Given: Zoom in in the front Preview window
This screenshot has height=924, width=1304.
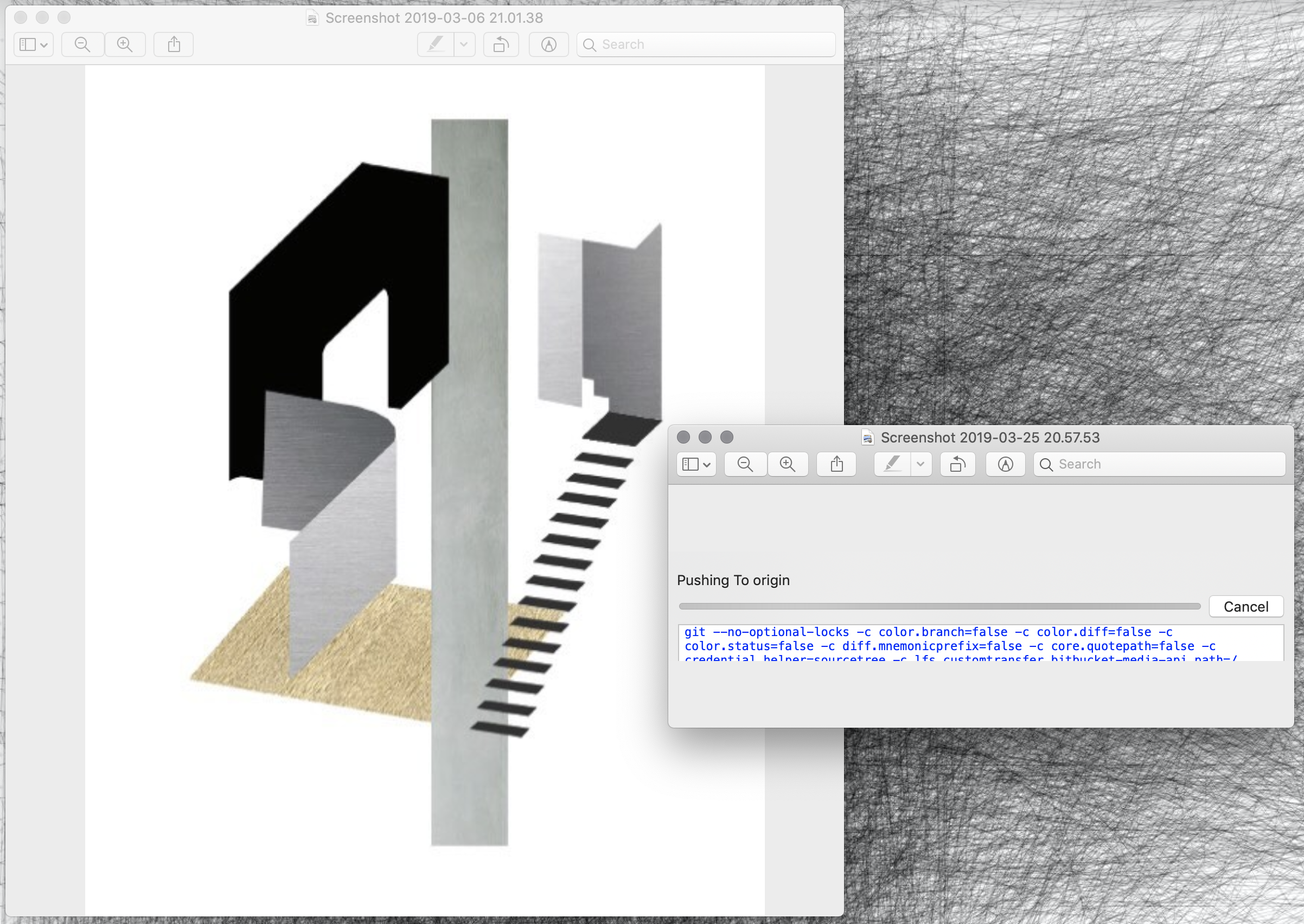Looking at the screenshot, I should [788, 464].
